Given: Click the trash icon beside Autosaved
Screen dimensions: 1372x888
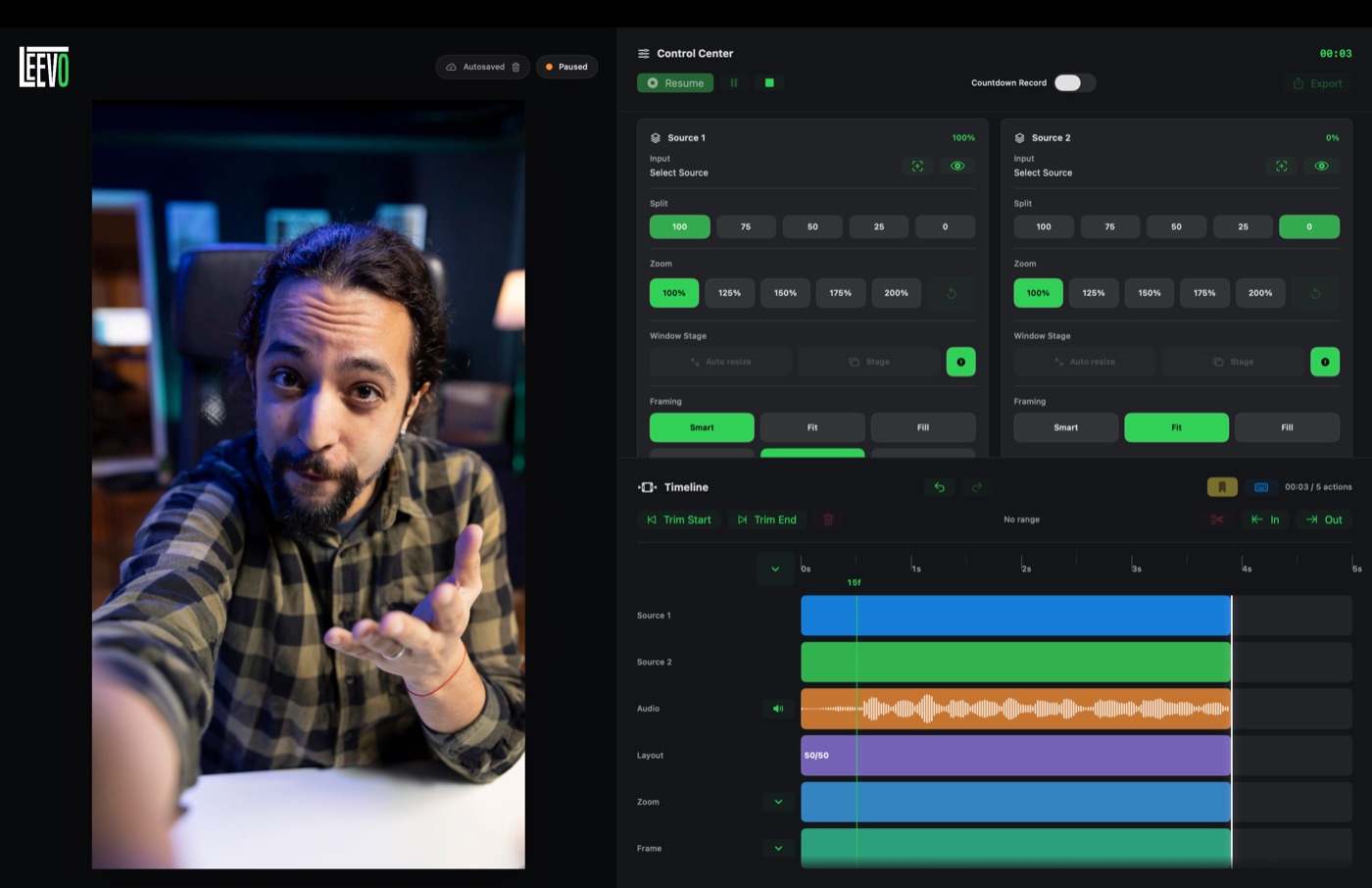Looking at the screenshot, I should (x=516, y=67).
